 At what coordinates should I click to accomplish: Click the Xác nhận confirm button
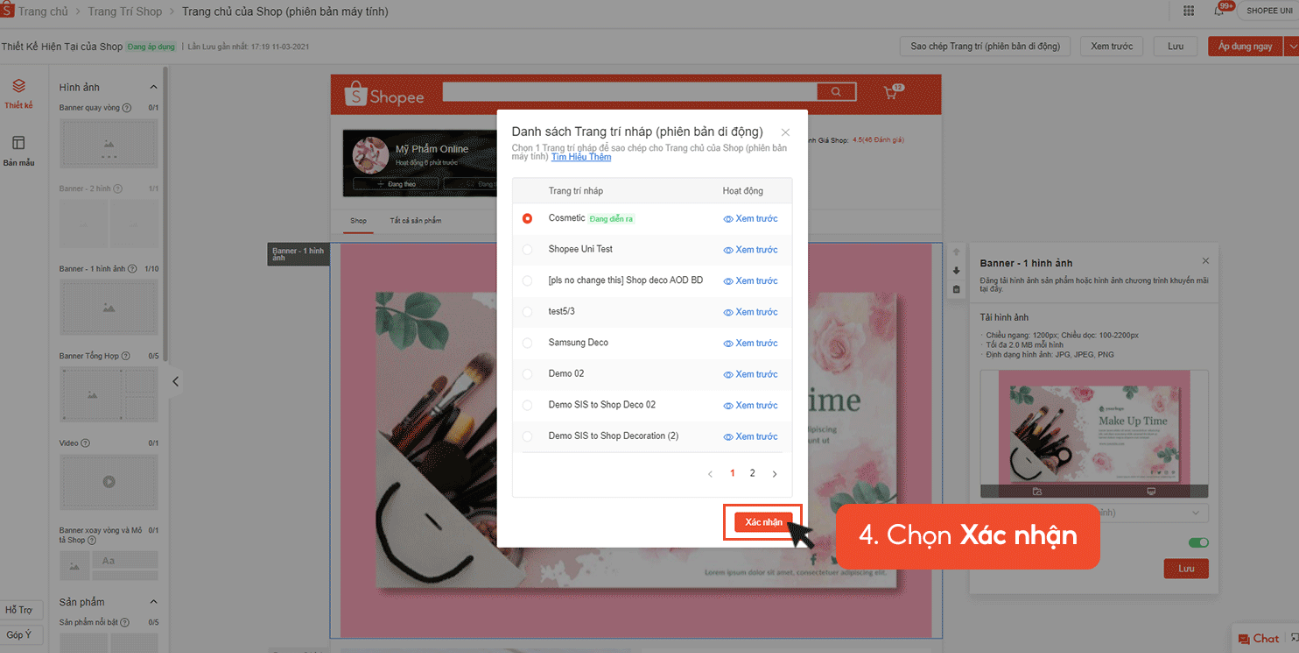[x=763, y=522]
